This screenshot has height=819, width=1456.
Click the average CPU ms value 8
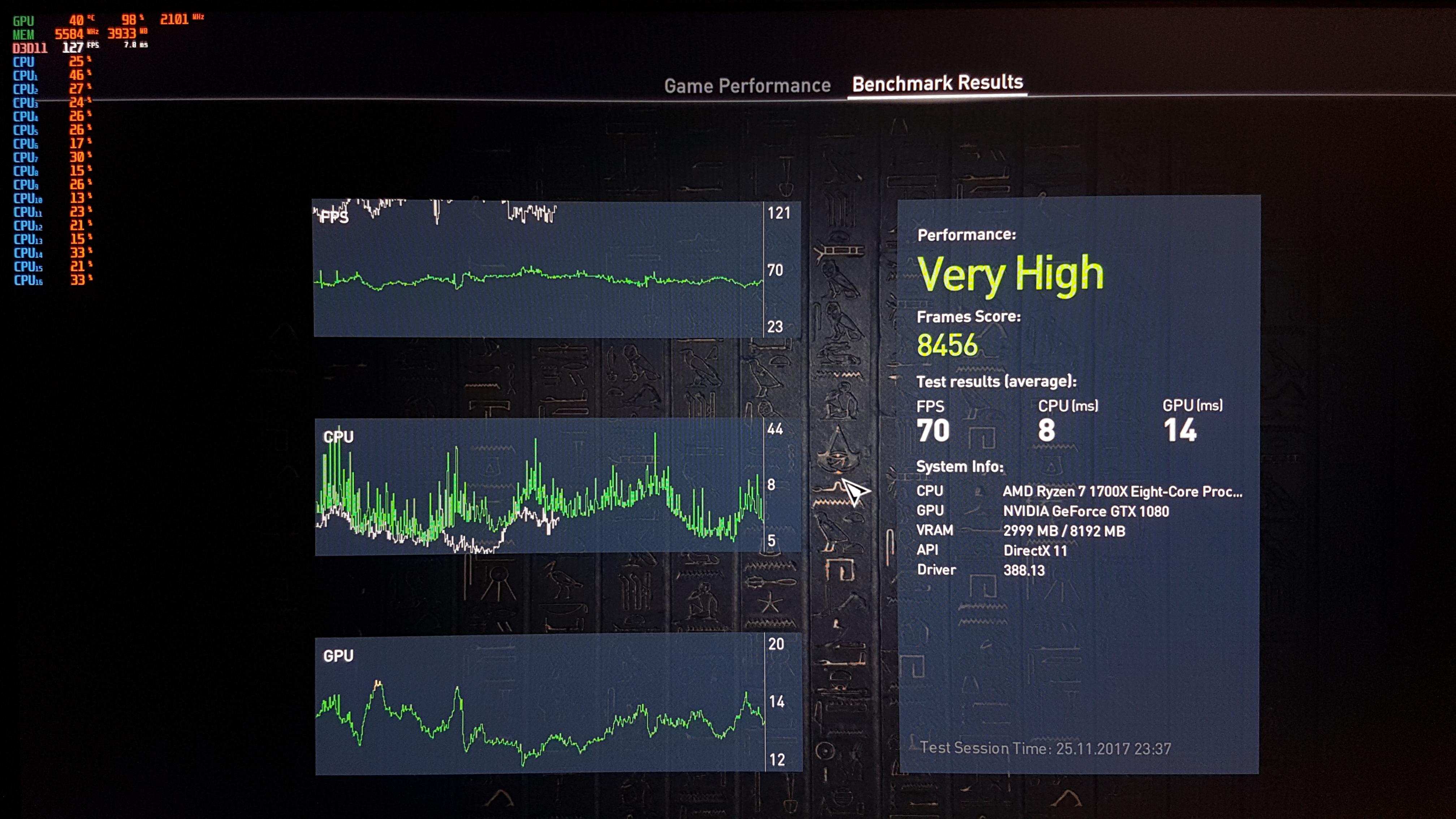coord(1046,430)
